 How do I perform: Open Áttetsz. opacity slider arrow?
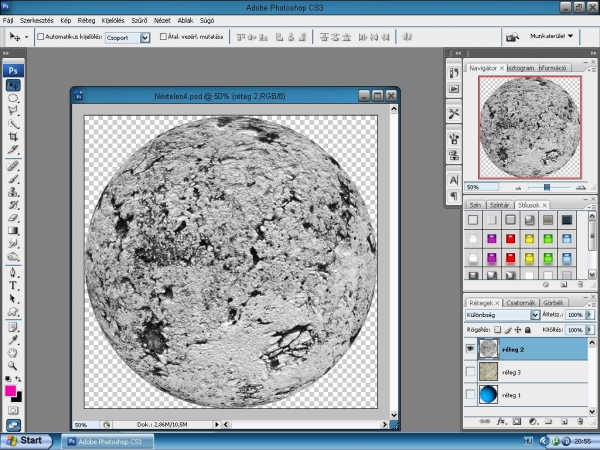tap(589, 315)
